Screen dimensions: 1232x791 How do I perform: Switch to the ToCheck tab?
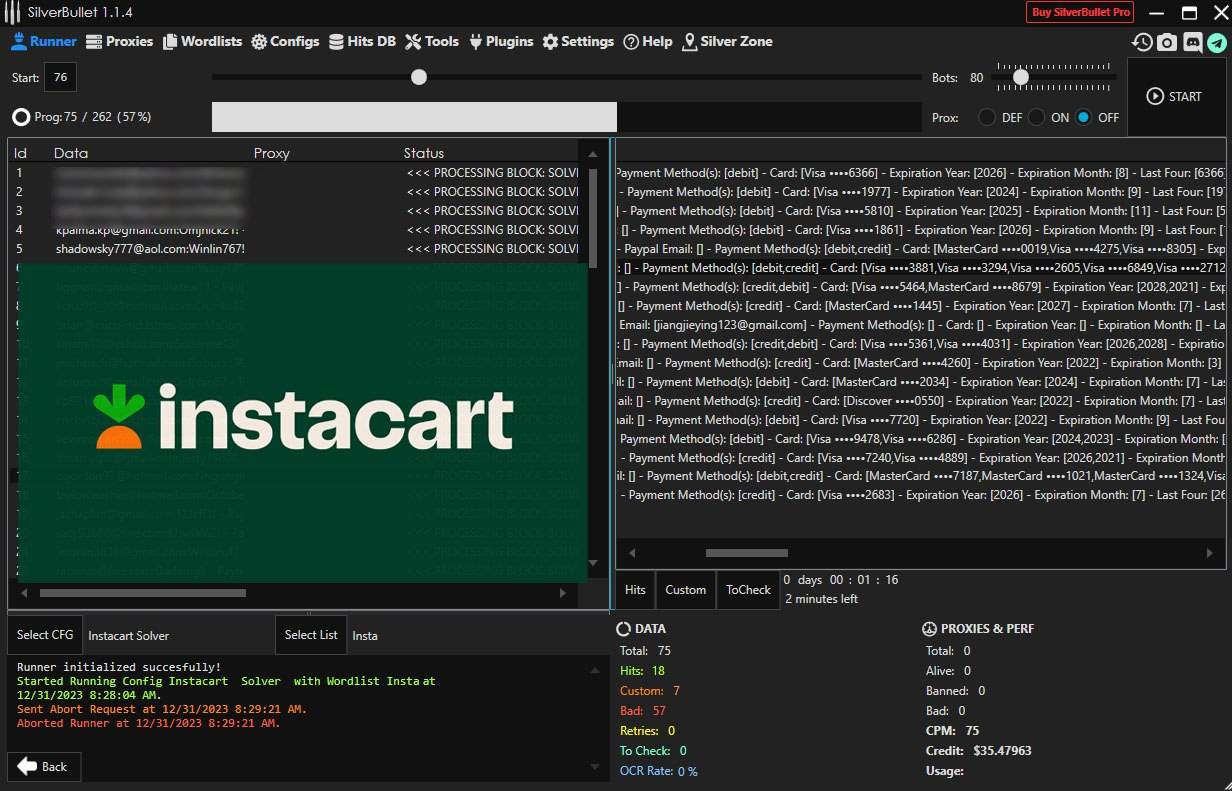pyautogui.click(x=748, y=590)
